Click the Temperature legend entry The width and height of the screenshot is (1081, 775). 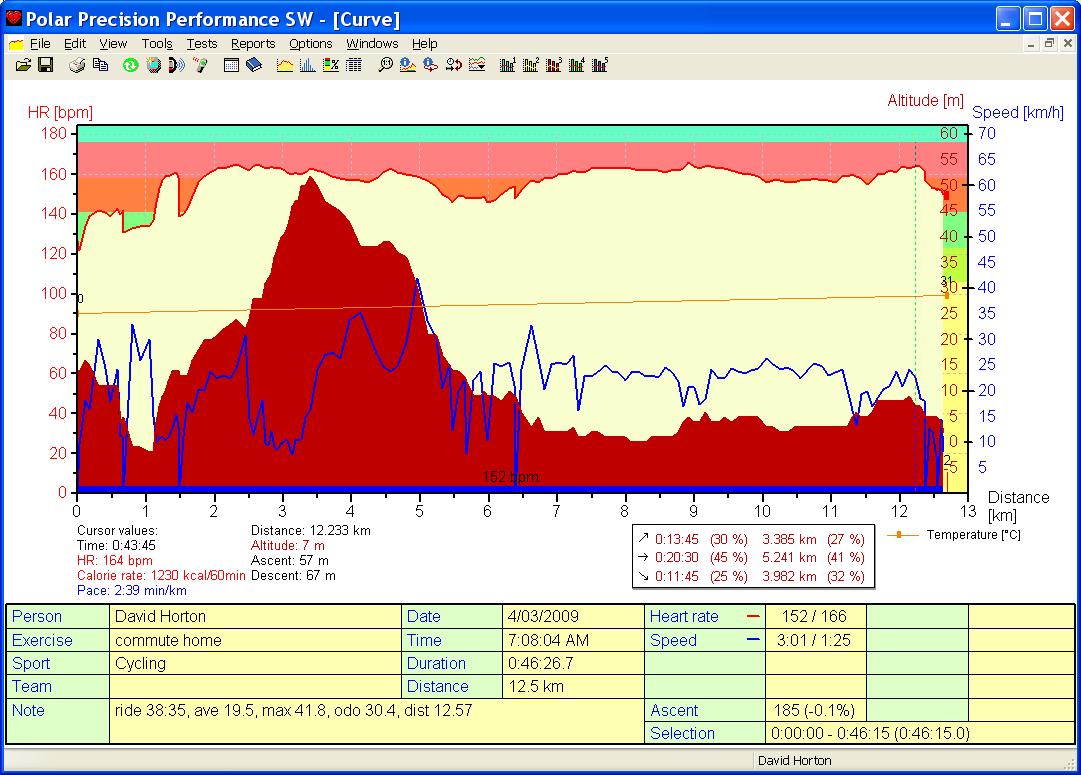click(972, 535)
